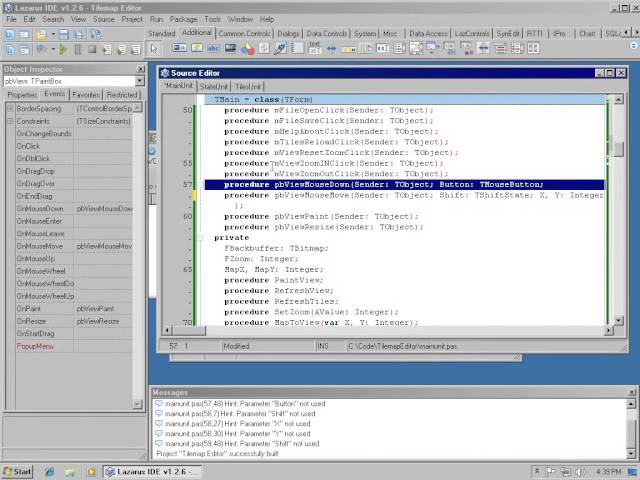Open the pbView: TPaintBox component dropdown
This screenshot has height=480, width=640.
tap(140, 81)
